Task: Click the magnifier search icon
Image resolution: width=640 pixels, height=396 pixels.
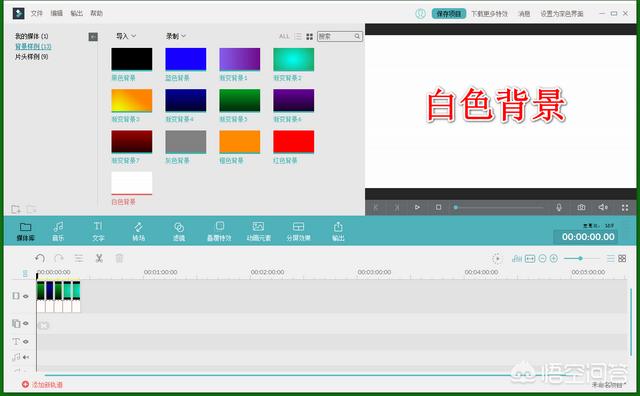Action: 357,36
